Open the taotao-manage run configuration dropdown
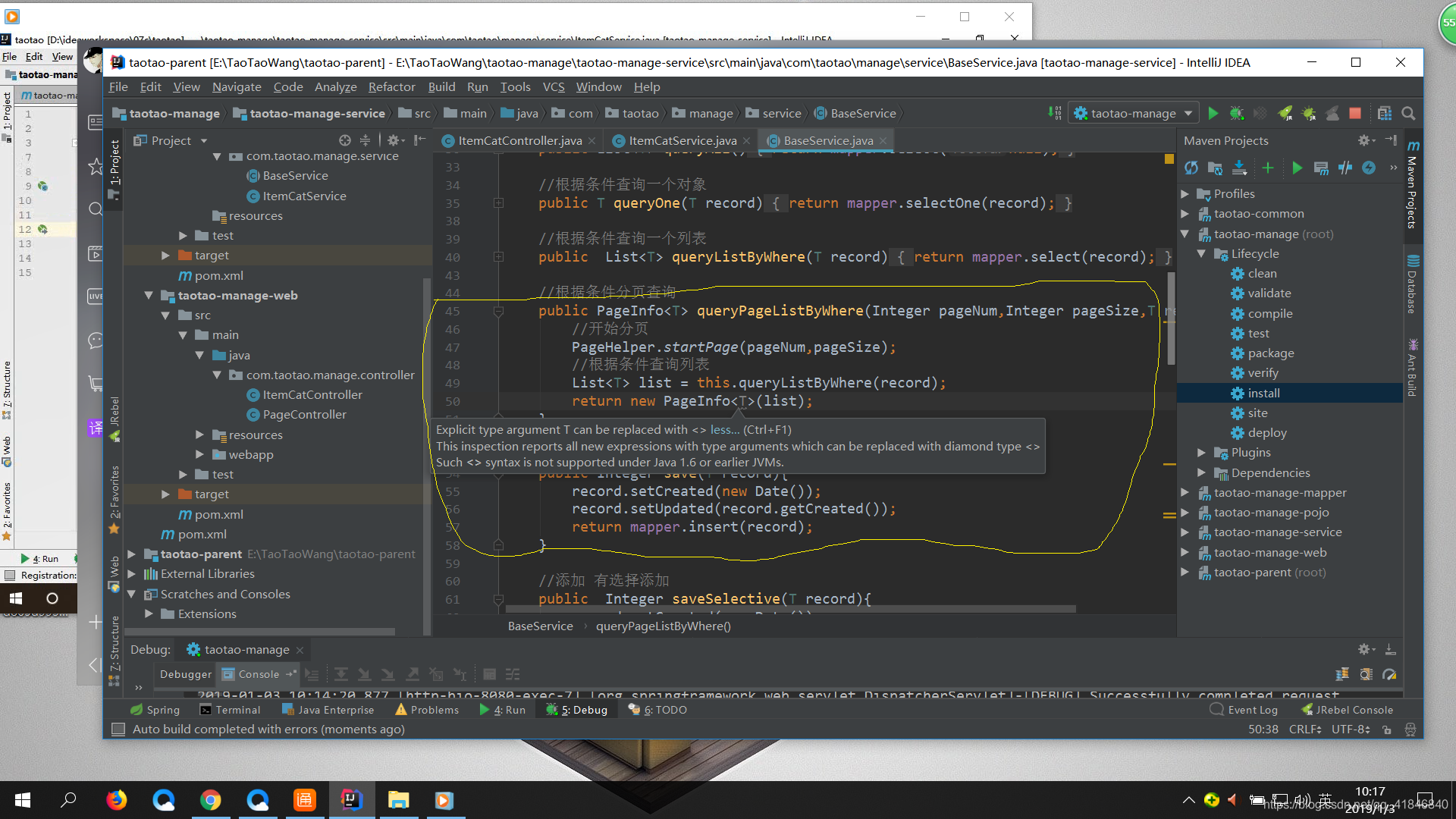 tap(1134, 113)
